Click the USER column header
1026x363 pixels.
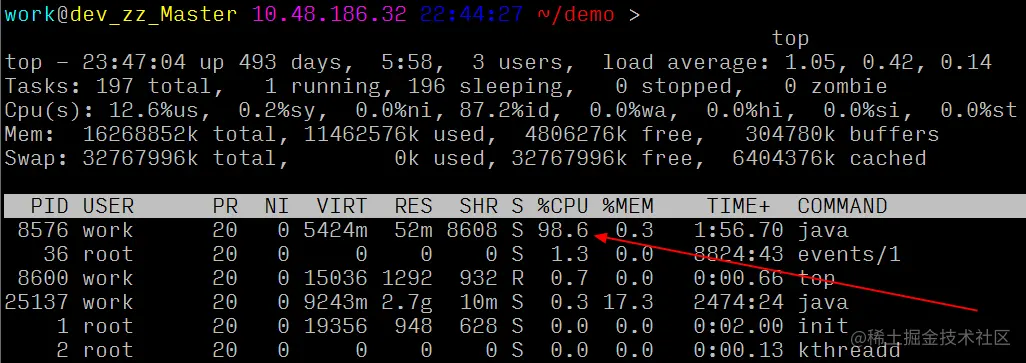pyautogui.click(x=108, y=207)
